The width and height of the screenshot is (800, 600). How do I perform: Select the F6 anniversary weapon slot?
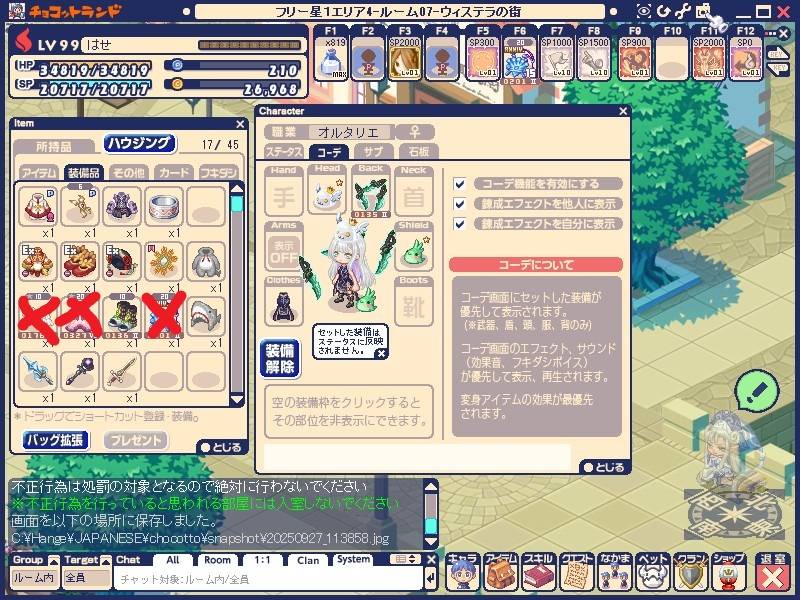click(x=519, y=58)
